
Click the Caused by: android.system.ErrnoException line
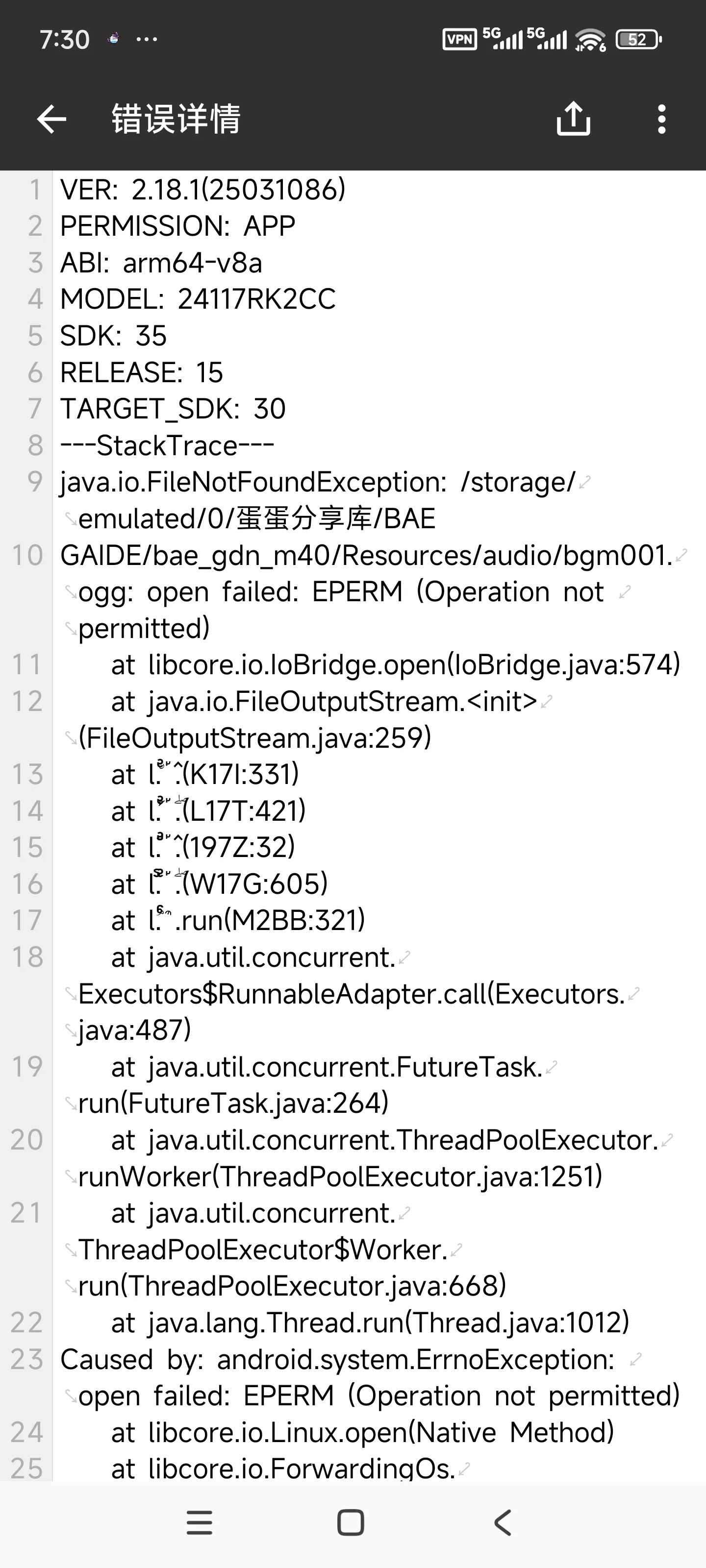click(x=337, y=1360)
